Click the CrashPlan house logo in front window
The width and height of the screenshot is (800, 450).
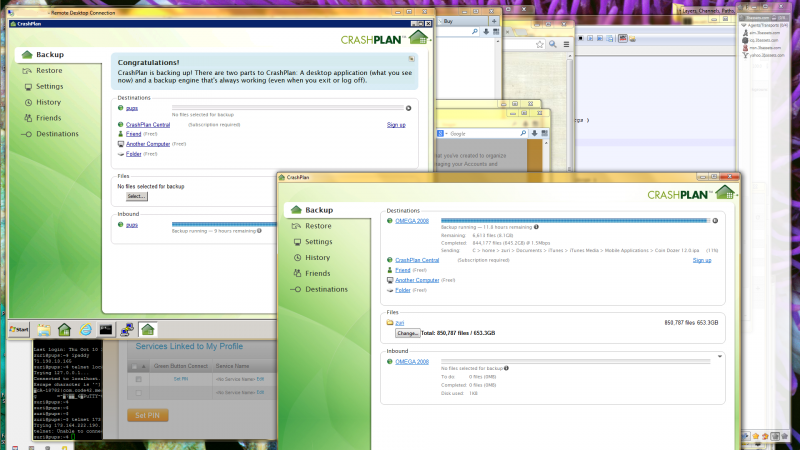pyautogui.click(x=723, y=193)
